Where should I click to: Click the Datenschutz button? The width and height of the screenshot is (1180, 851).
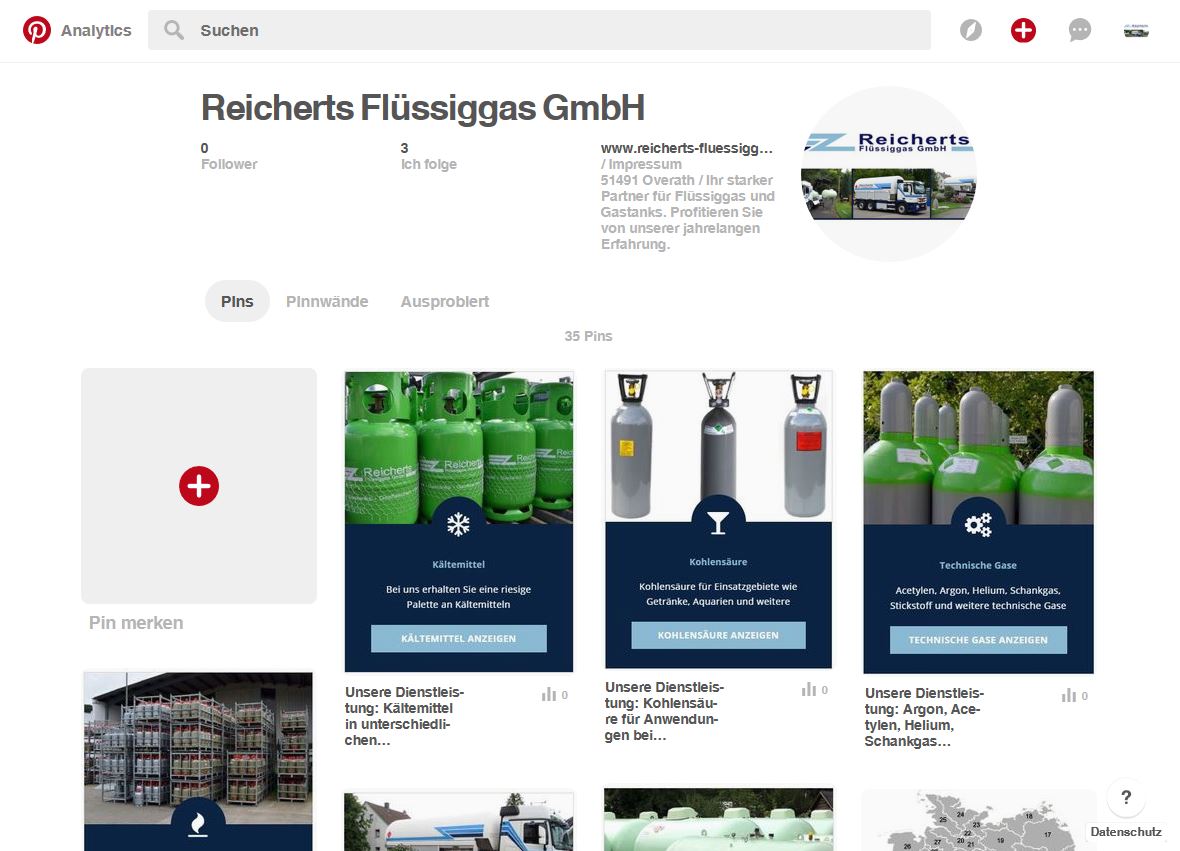coord(1126,831)
